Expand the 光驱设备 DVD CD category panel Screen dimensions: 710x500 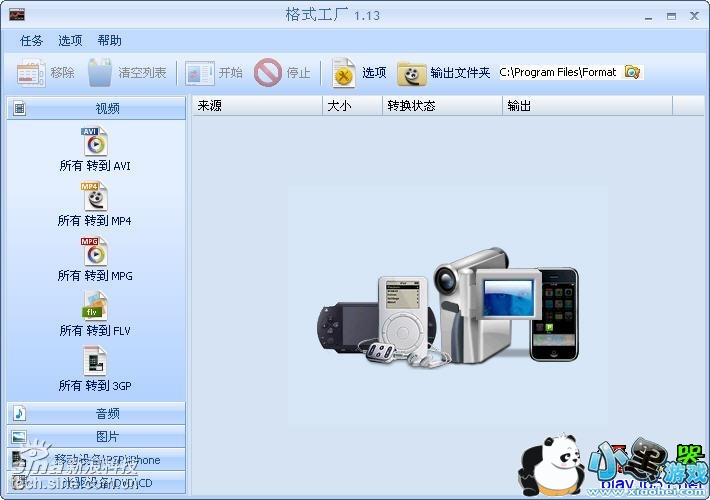click(x=96, y=482)
